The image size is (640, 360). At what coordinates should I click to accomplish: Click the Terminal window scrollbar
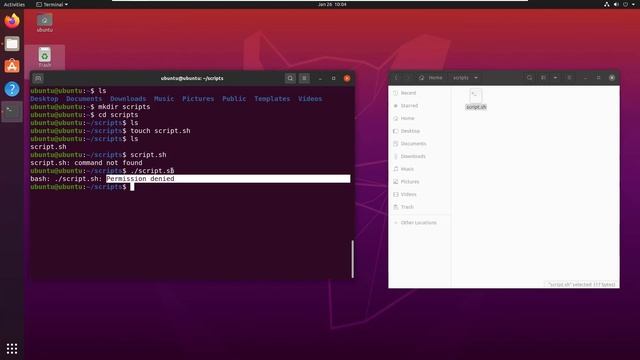(353, 259)
